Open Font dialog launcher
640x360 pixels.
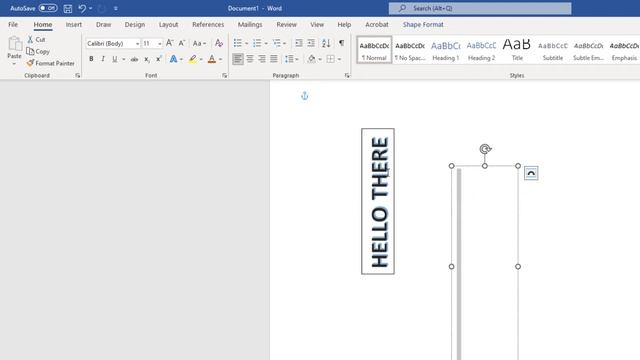[x=224, y=76]
